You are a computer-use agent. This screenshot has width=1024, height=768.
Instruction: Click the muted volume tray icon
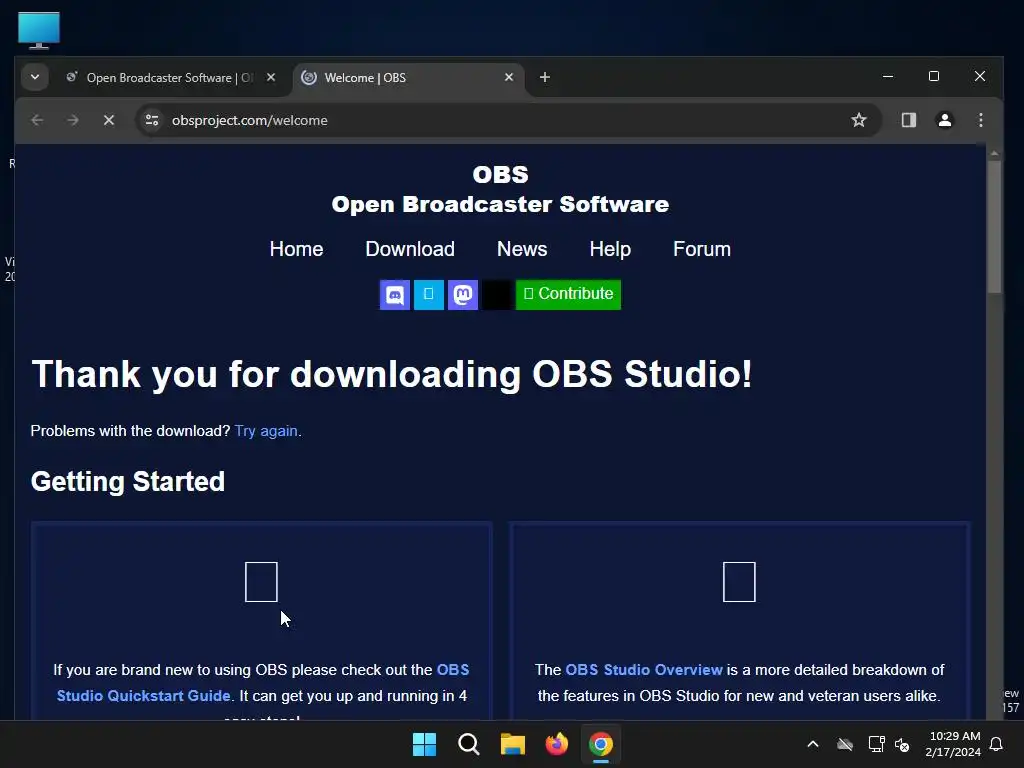click(x=902, y=744)
